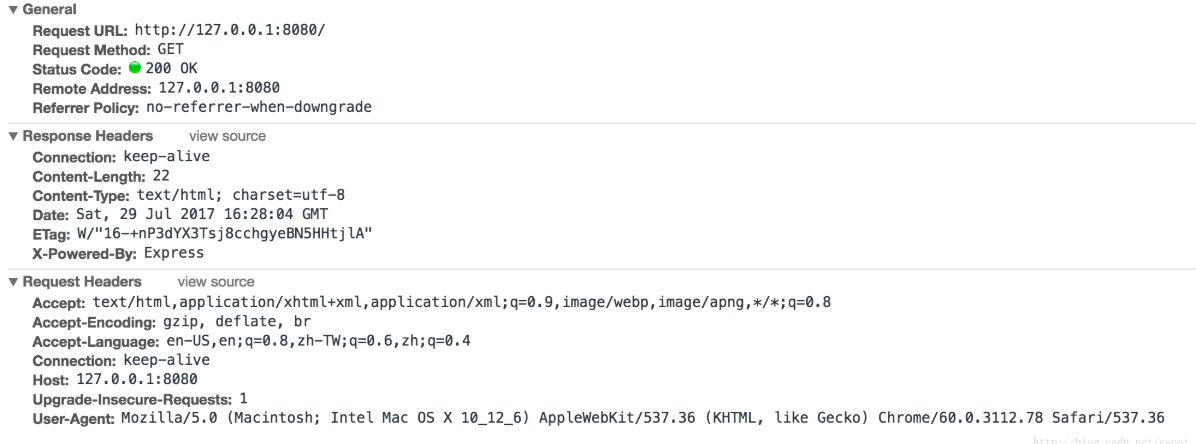
Task: Click view source beside Request Headers
Action: coord(216,282)
